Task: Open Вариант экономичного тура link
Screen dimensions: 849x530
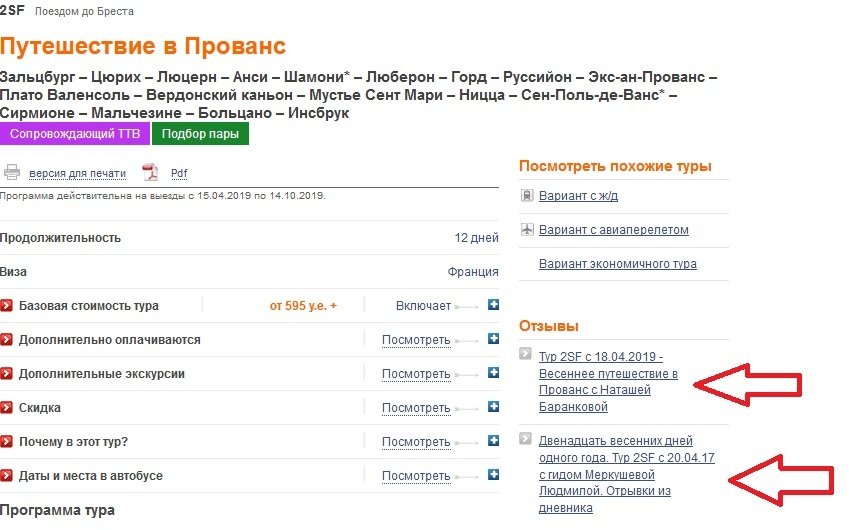Action: click(617, 264)
